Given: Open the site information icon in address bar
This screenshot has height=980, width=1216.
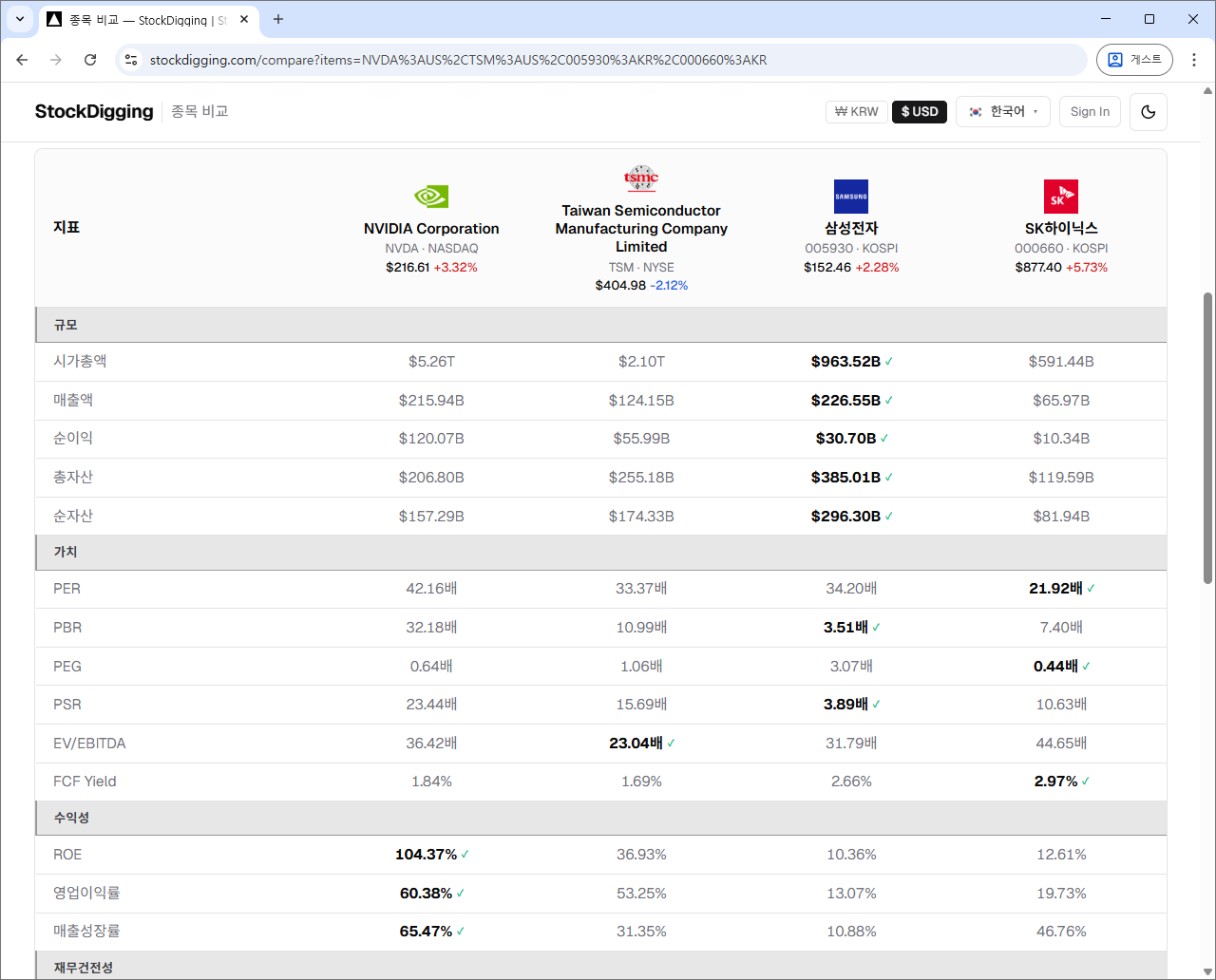Looking at the screenshot, I should (132, 60).
